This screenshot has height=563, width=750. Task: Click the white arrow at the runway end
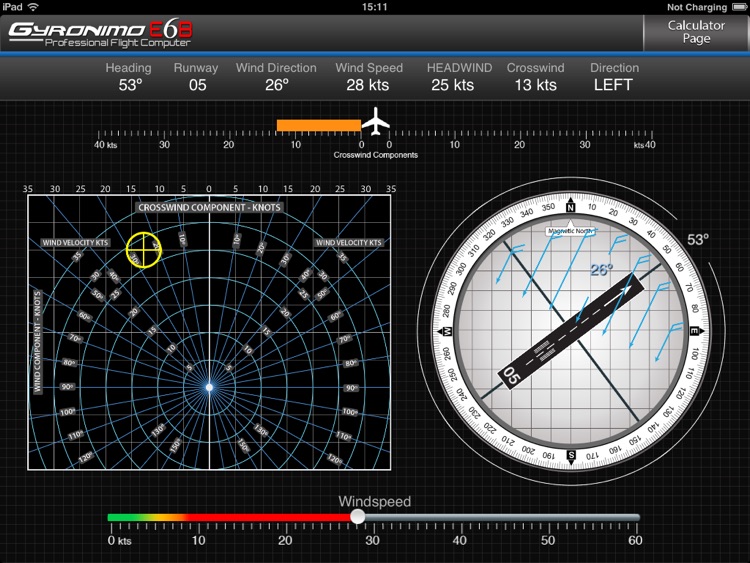click(626, 289)
